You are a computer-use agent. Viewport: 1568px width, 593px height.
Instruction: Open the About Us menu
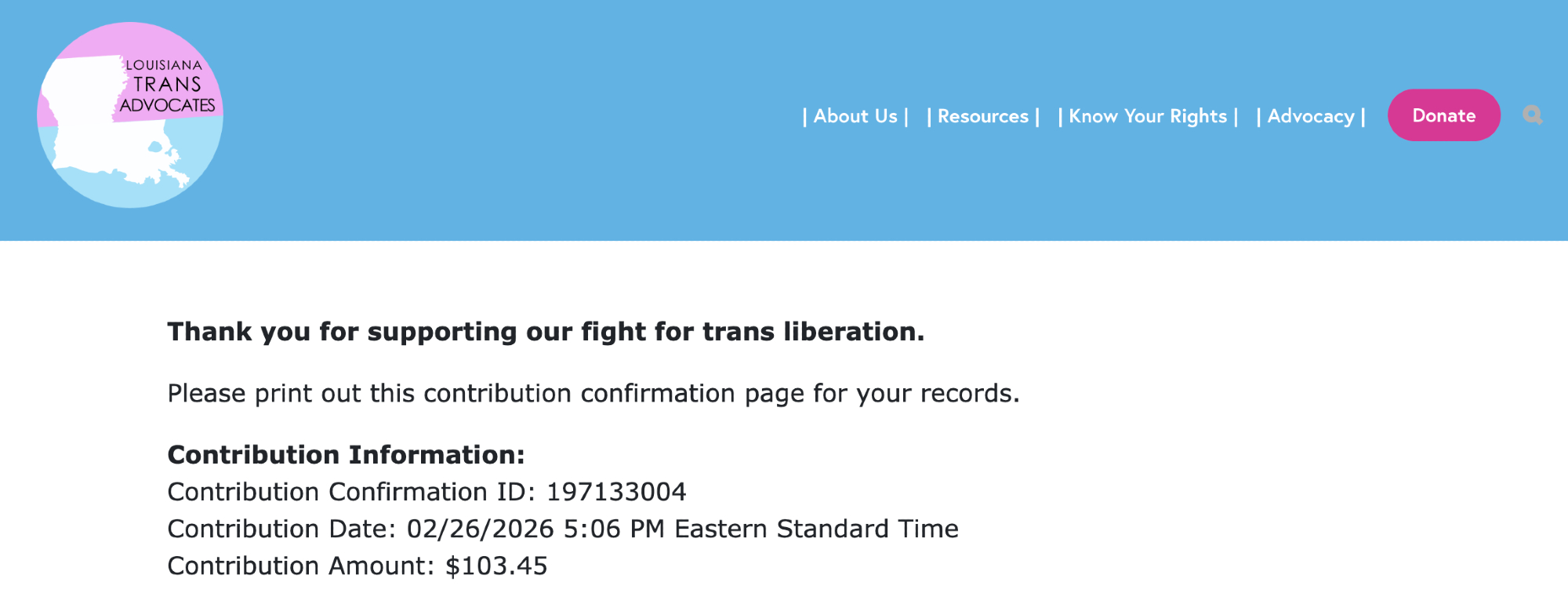(x=855, y=116)
